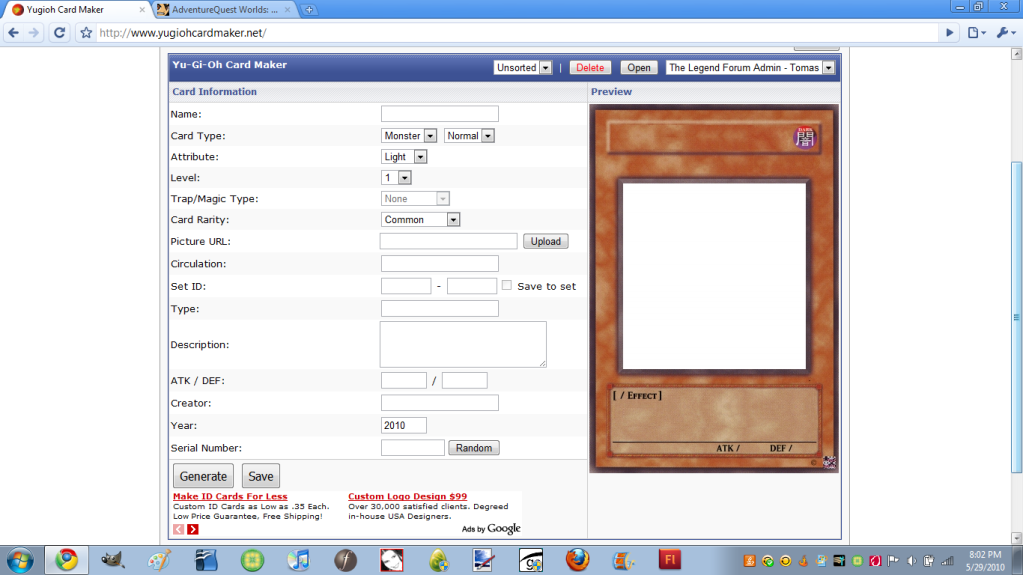Expand the Level dropdown
Image resolution: width=1023 pixels, height=575 pixels.
pyautogui.click(x=397, y=178)
